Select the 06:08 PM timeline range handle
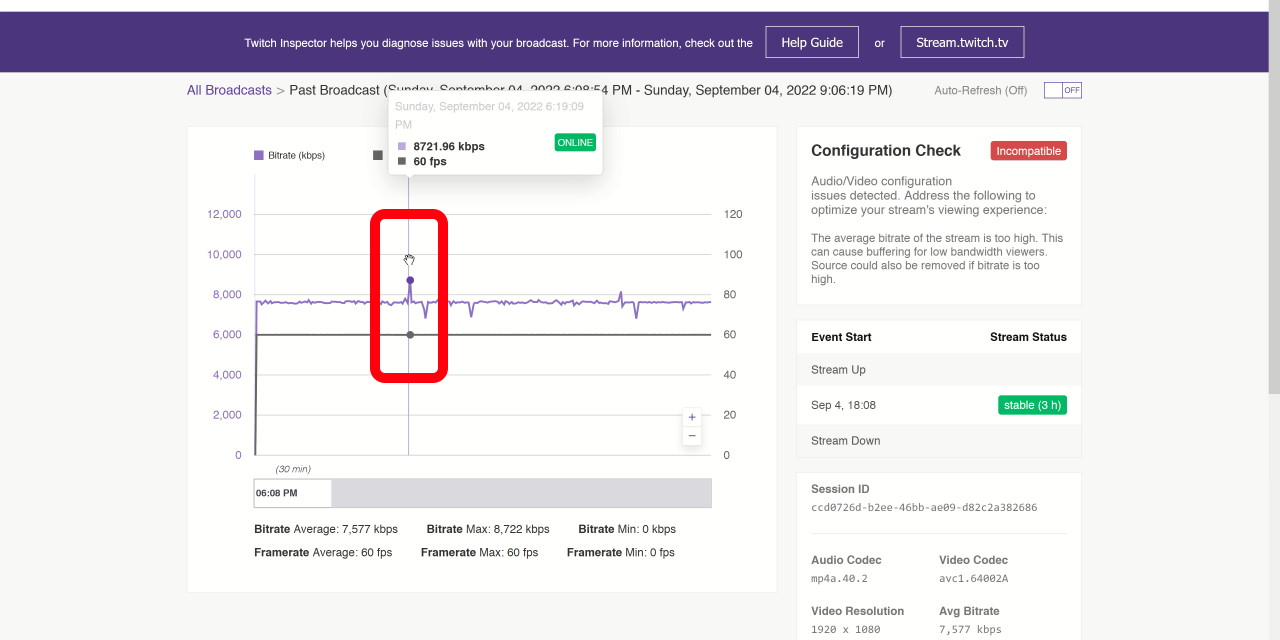 click(x=292, y=493)
